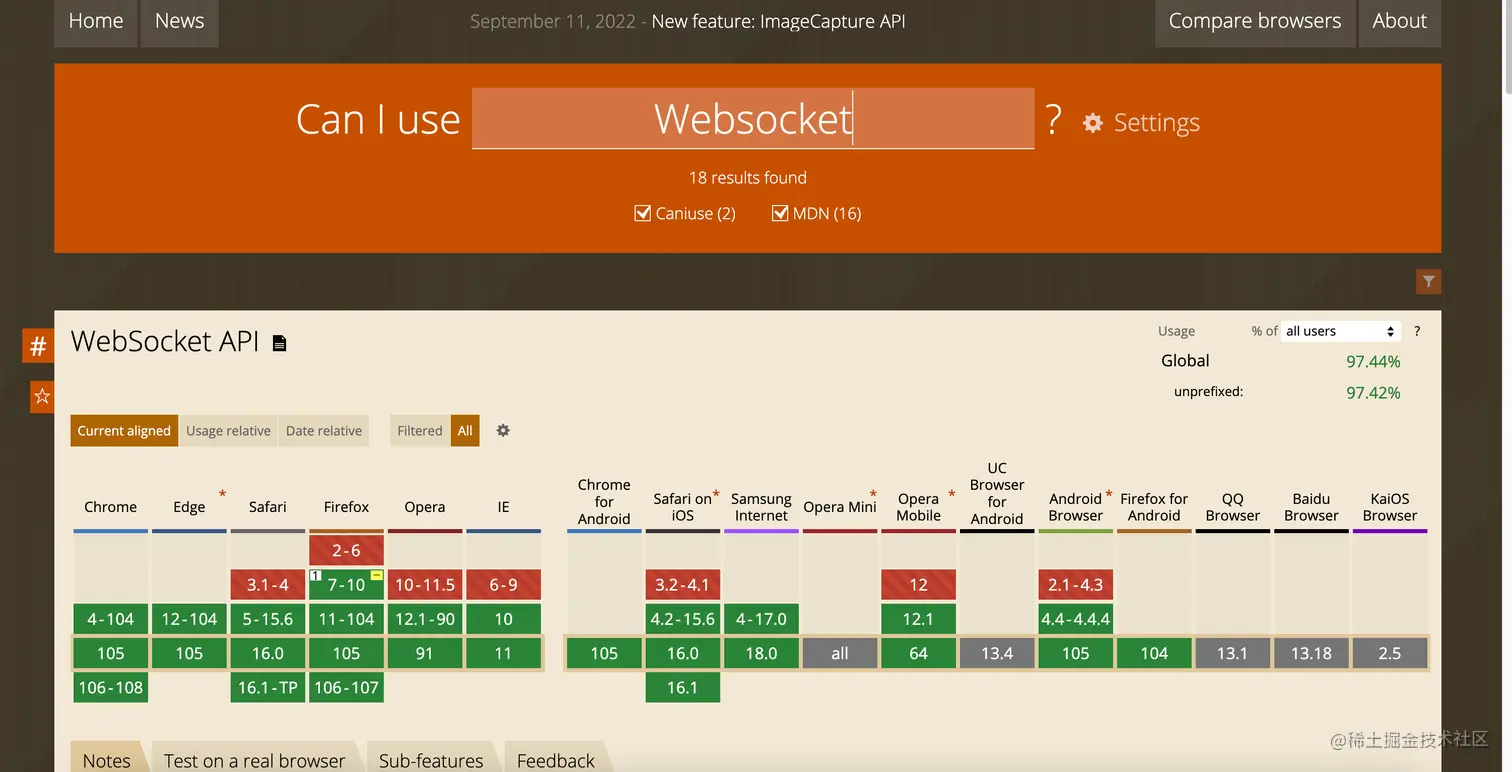This screenshot has width=1512, height=772.
Task: Click the Edge column header
Action: (x=189, y=507)
